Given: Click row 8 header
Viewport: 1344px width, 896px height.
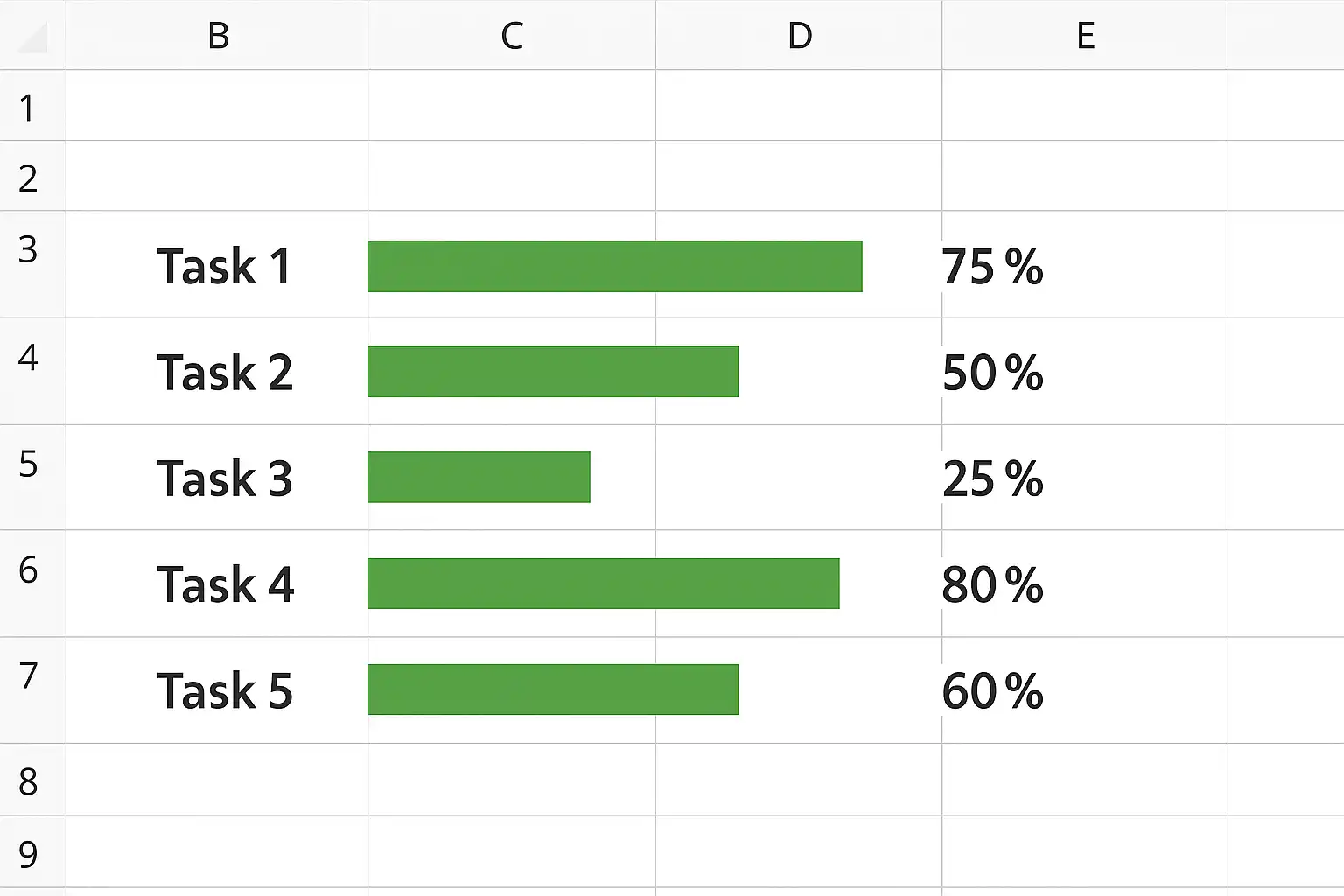Looking at the screenshot, I should (28, 781).
